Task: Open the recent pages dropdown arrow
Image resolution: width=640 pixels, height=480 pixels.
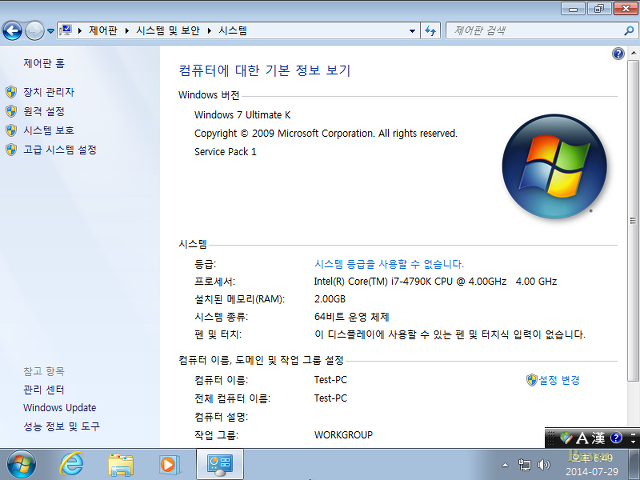Action: coord(51,31)
